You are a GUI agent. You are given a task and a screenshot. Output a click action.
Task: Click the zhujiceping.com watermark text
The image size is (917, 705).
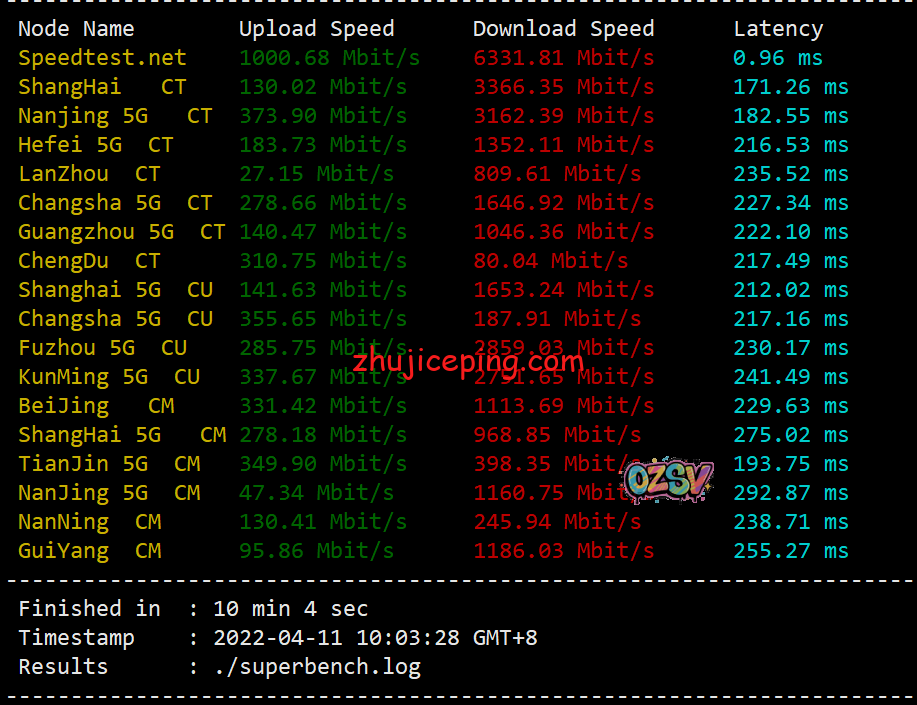coord(468,362)
